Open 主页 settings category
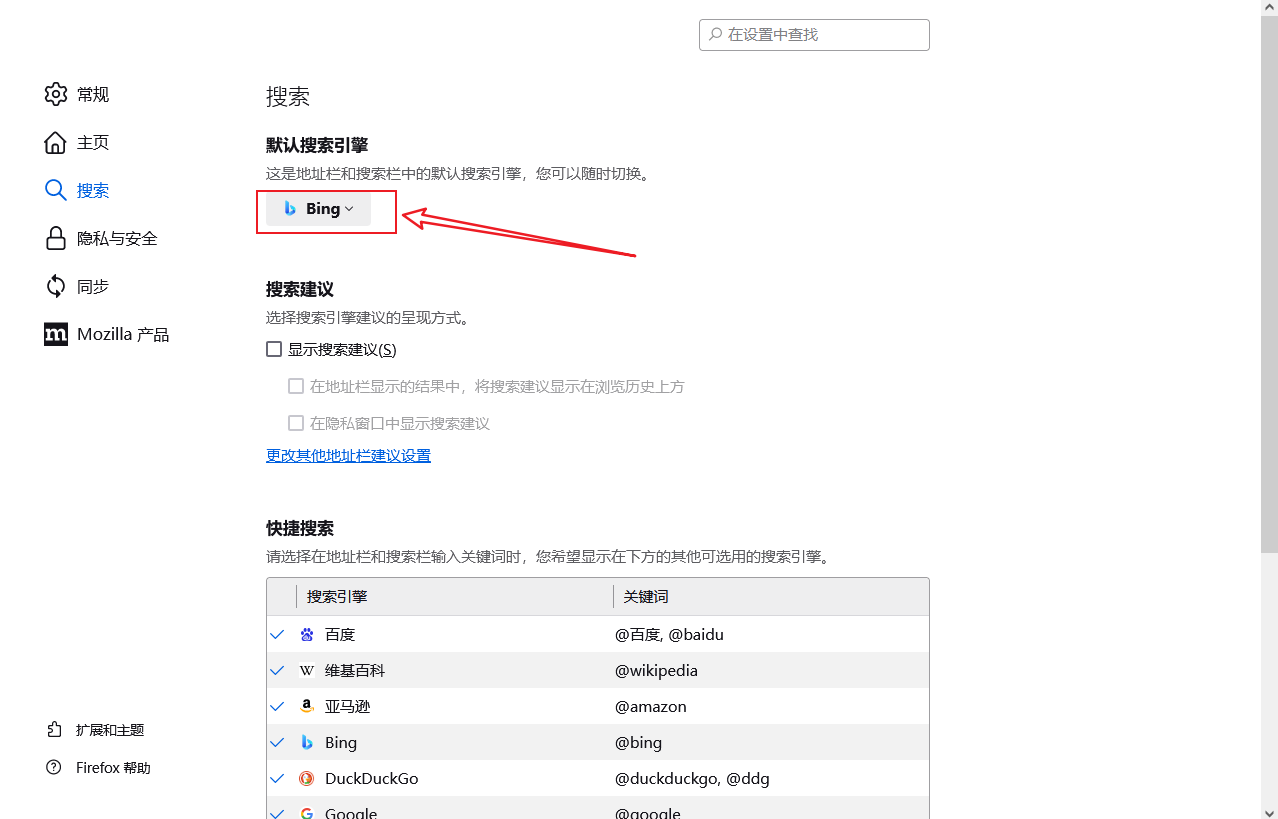Screen dimensions: 1278x819 point(93,142)
